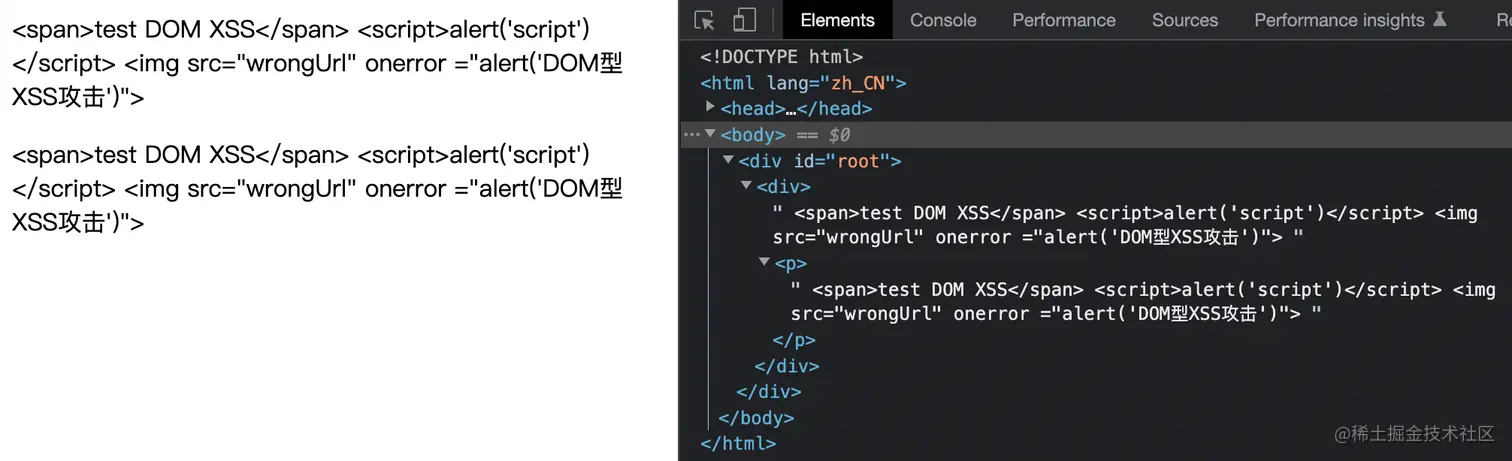Select the <!DOCTYPE html> line

point(781,57)
